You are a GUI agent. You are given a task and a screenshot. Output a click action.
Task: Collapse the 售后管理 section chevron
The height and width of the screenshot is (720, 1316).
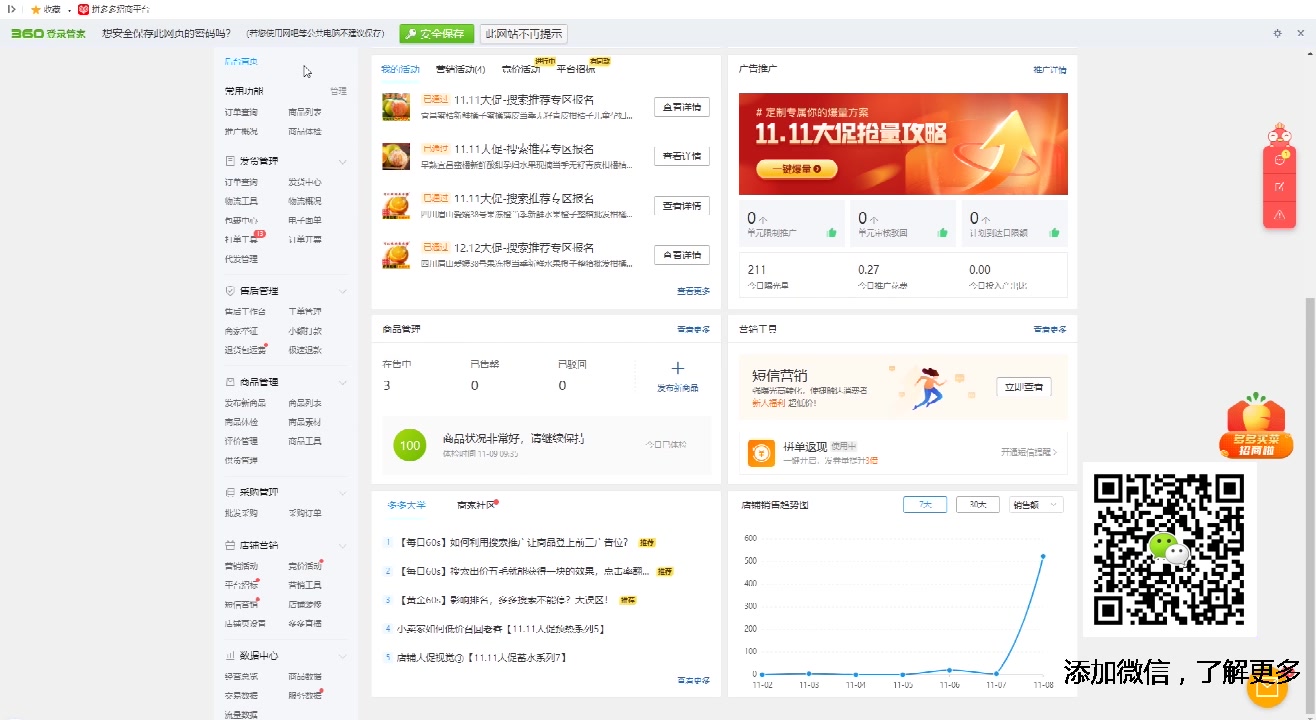(x=342, y=291)
